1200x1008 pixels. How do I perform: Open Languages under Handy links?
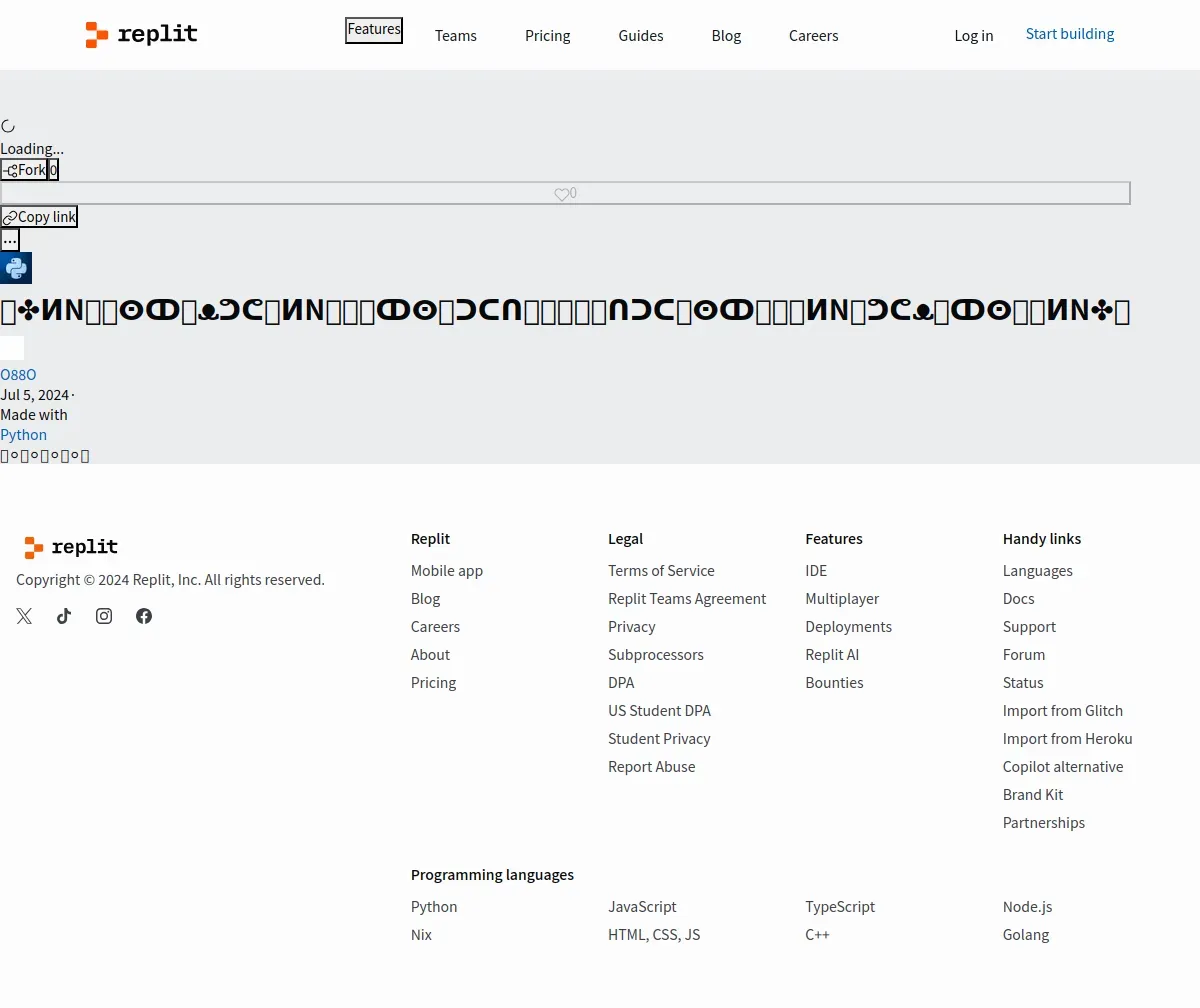1038,571
